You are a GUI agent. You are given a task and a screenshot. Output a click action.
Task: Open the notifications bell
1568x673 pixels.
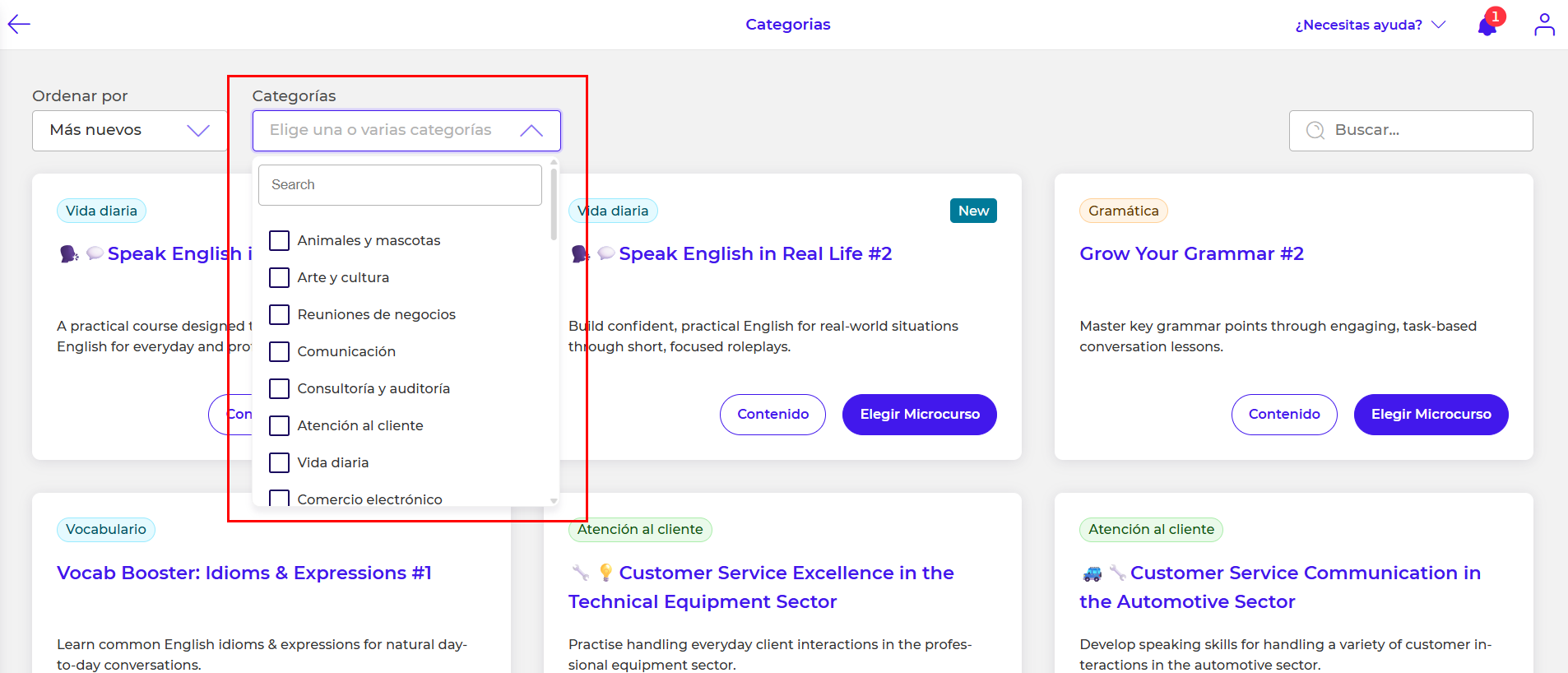(x=1487, y=26)
